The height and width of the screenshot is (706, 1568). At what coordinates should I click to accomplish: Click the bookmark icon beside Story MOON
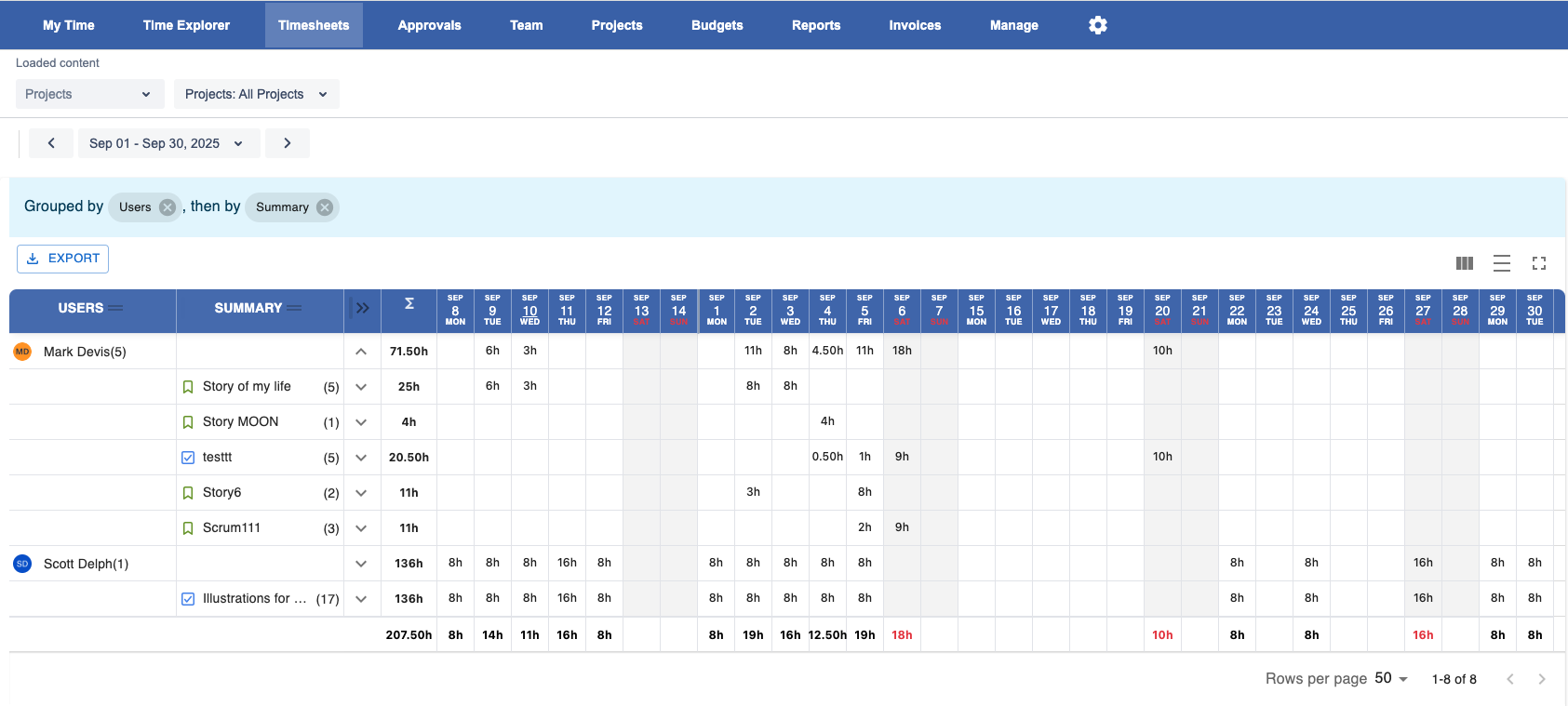pos(188,422)
